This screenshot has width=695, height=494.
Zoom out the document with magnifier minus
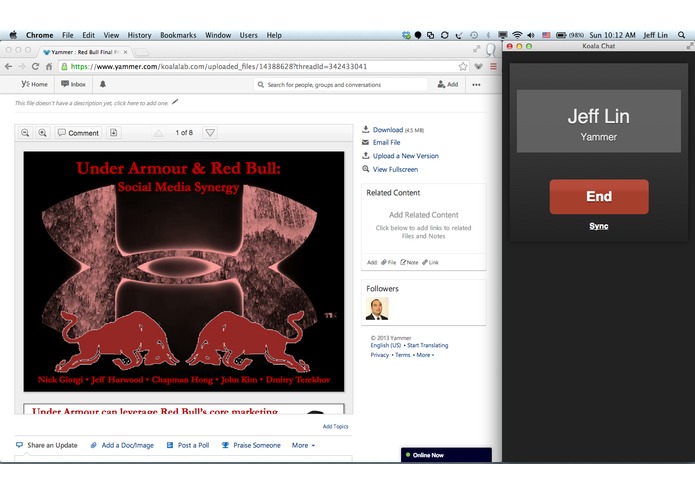point(25,133)
